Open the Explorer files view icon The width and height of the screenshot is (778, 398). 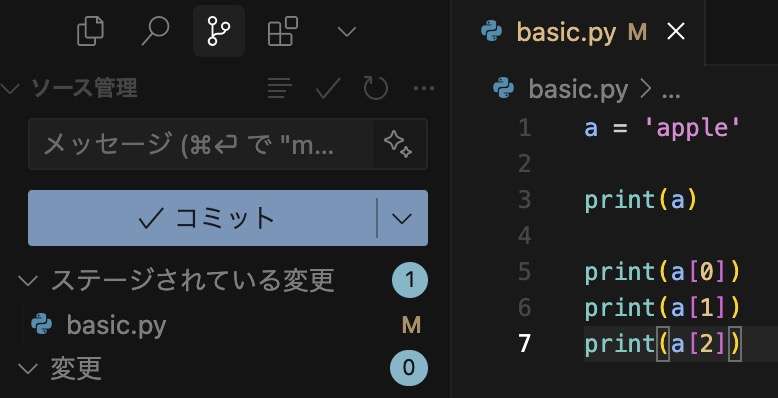tap(91, 31)
